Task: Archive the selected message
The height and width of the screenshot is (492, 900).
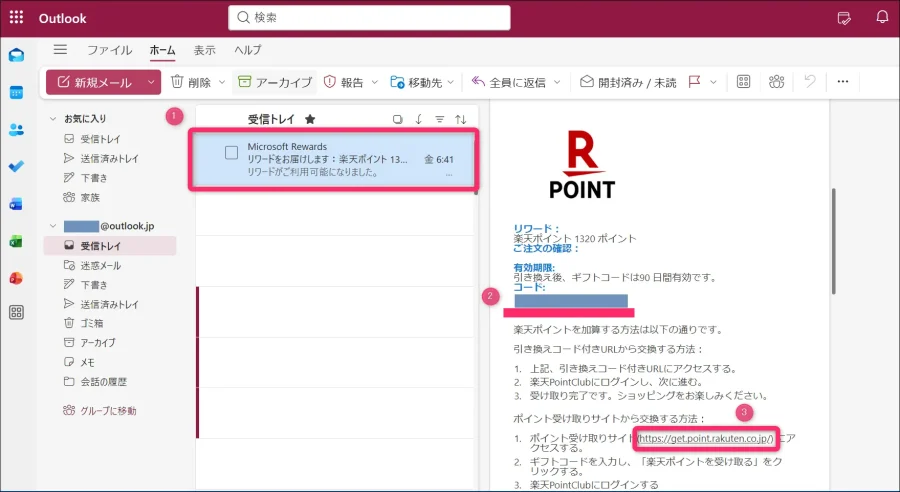Action: click(x=275, y=82)
